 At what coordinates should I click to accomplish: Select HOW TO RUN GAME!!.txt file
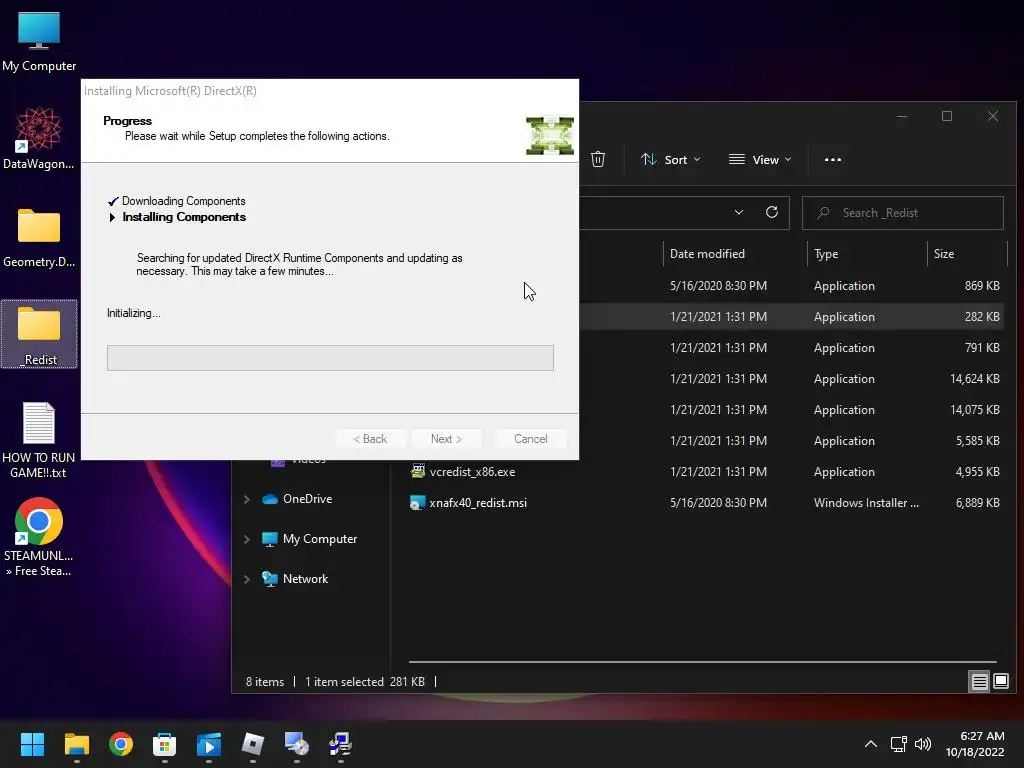coord(39,440)
